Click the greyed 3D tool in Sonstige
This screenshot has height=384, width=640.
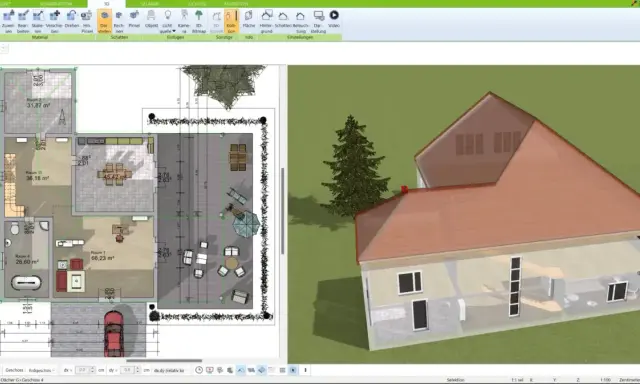216,22
